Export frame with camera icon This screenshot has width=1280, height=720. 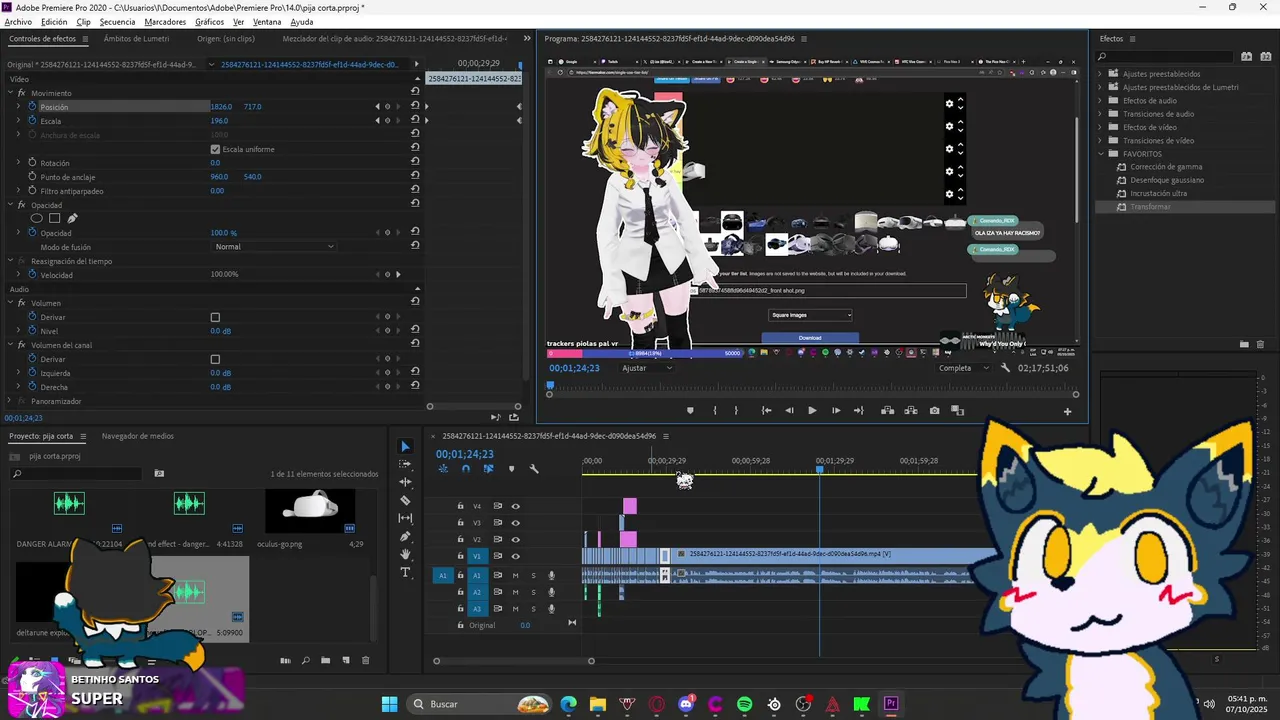934,411
